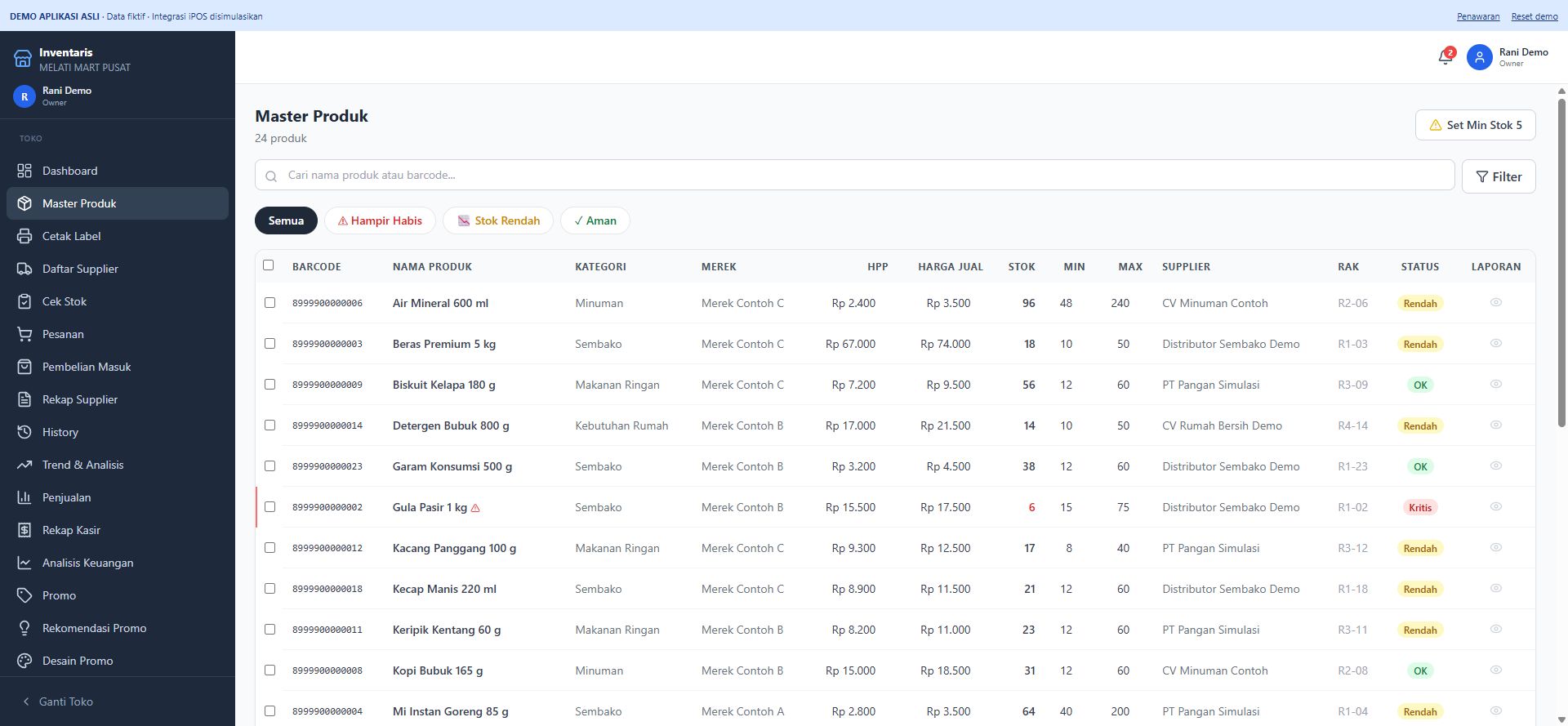Click the Keripik Kentang 60 g product name
Image resolution: width=1568 pixels, height=726 pixels.
[x=447, y=630]
